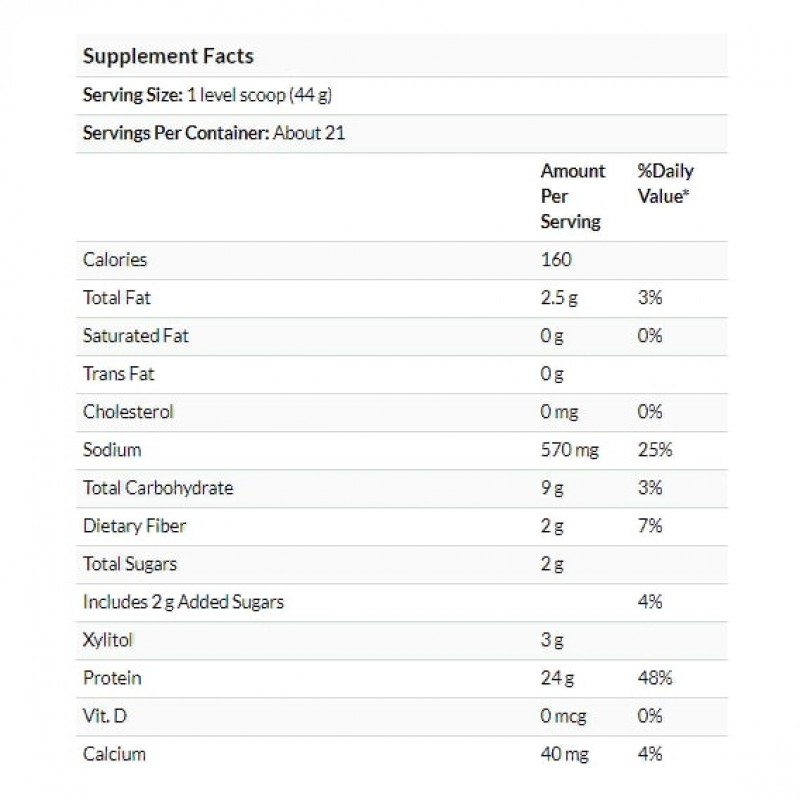Click the Xylitol row label

[x=107, y=640]
